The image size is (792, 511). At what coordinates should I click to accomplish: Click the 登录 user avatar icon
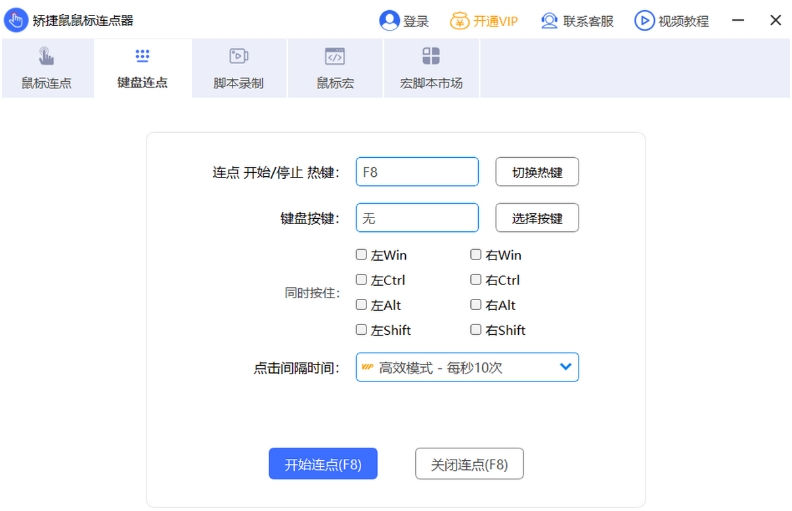[389, 21]
